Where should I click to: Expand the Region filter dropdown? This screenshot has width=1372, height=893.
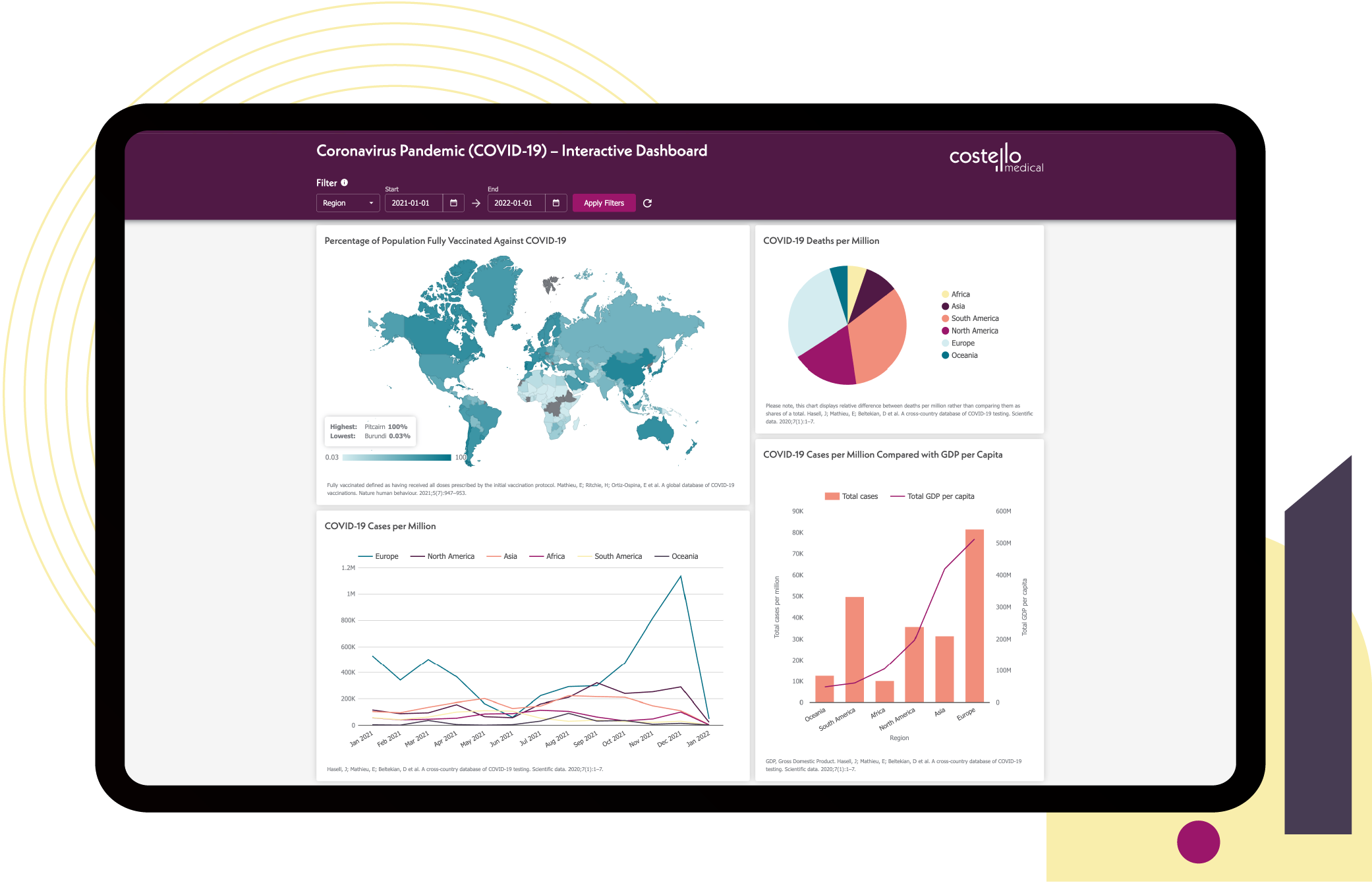pos(347,203)
